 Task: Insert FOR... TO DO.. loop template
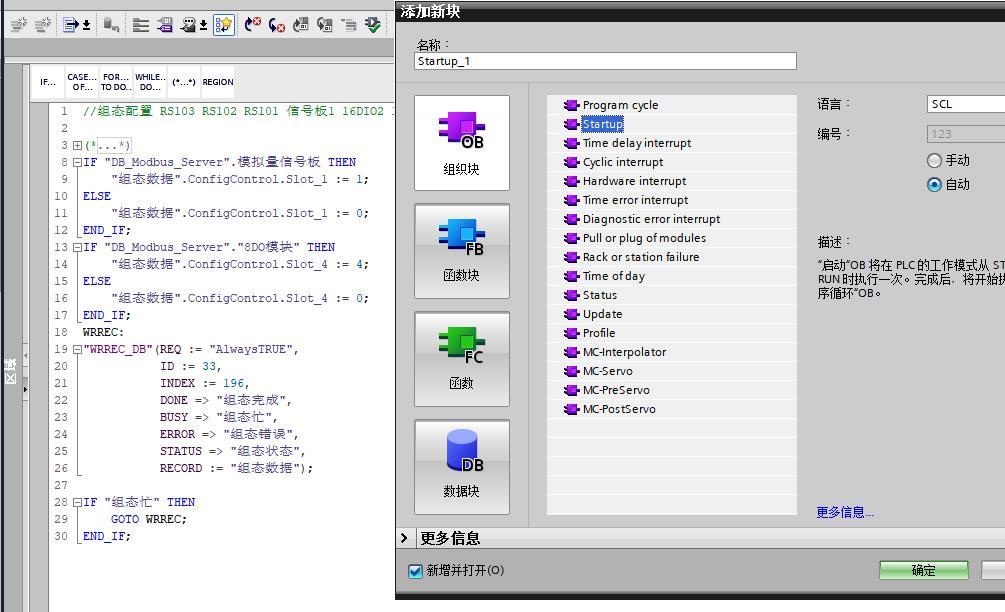pyautogui.click(x=116, y=82)
